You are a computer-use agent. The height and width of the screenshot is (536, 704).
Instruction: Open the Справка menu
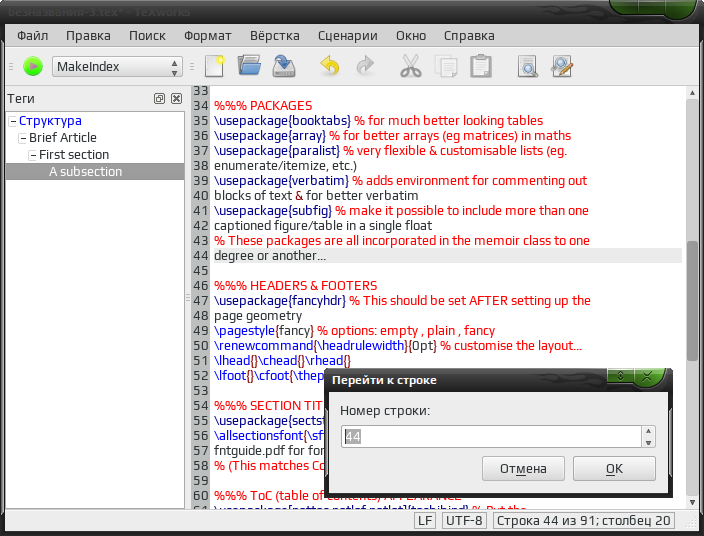[469, 35]
